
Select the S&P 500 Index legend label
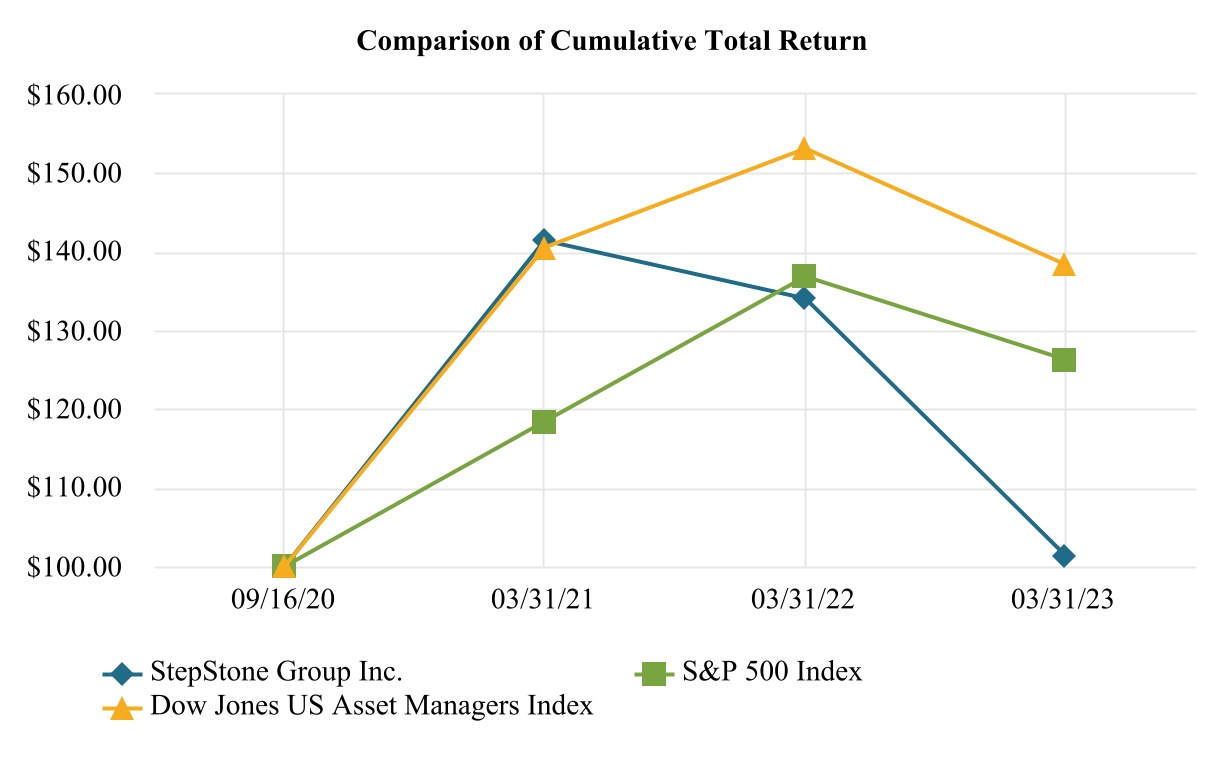click(771, 671)
